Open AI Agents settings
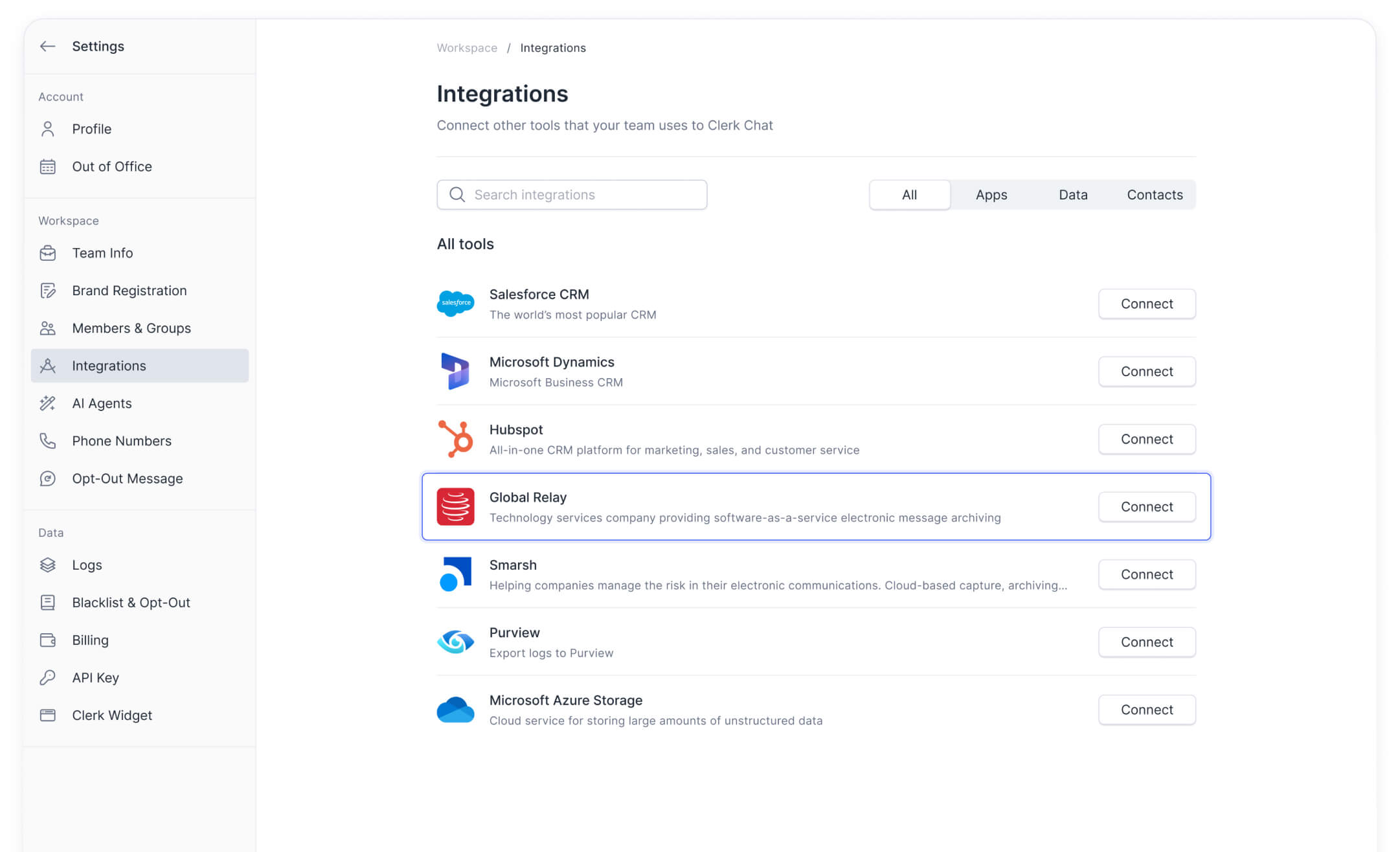Screen dimensions: 1400x852 (140, 403)
